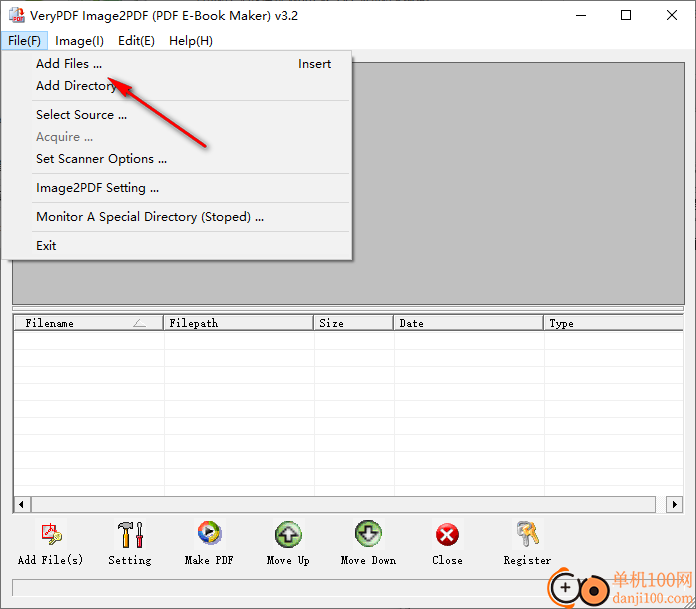The height and width of the screenshot is (609, 696).
Task: Click the Move Up green arrow icon
Action: tap(288, 534)
